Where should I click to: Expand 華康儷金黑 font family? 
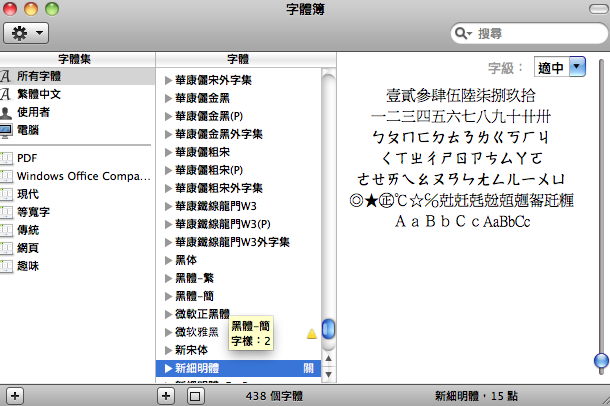(x=168, y=98)
